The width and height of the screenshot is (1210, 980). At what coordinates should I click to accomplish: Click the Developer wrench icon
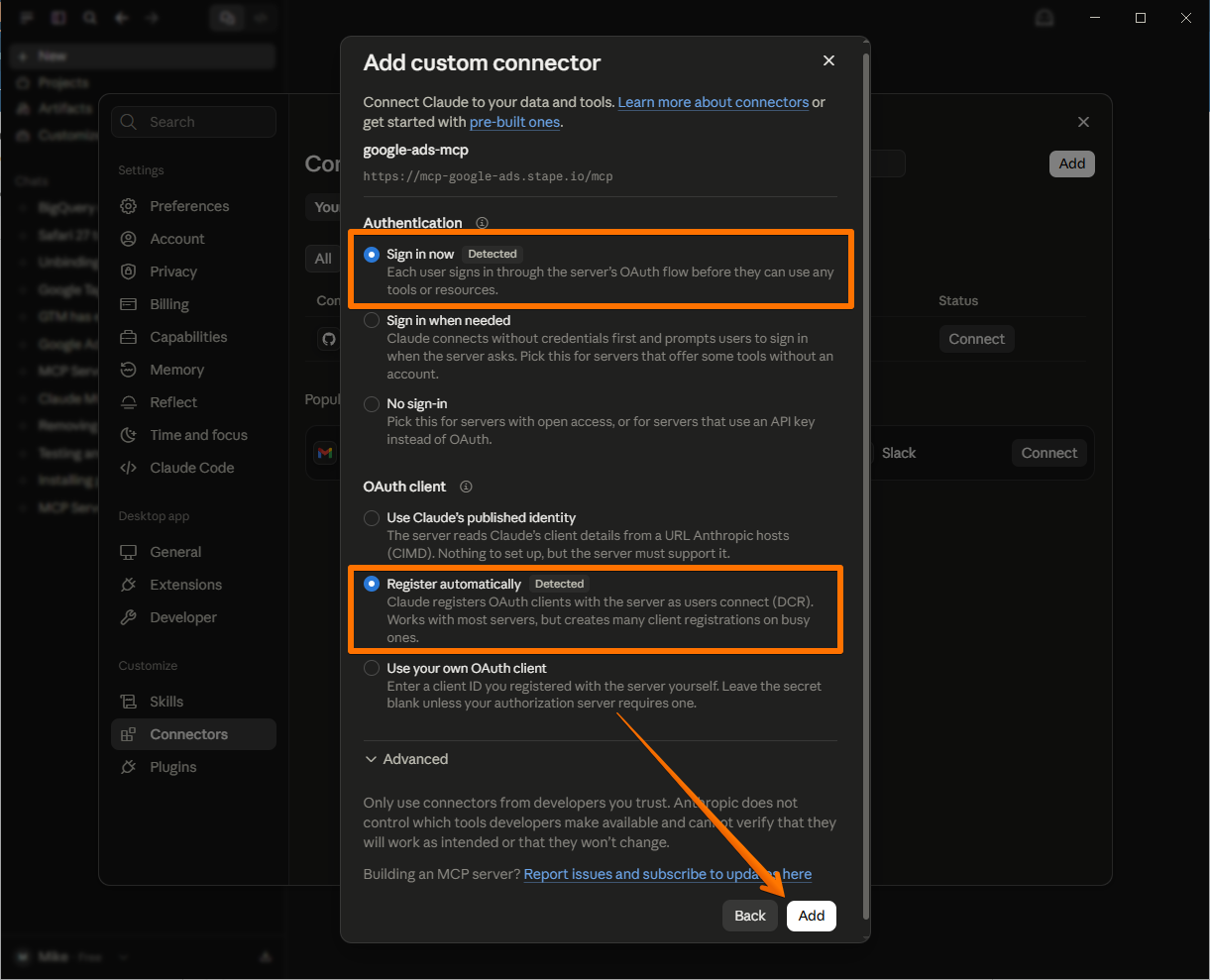[x=128, y=617]
